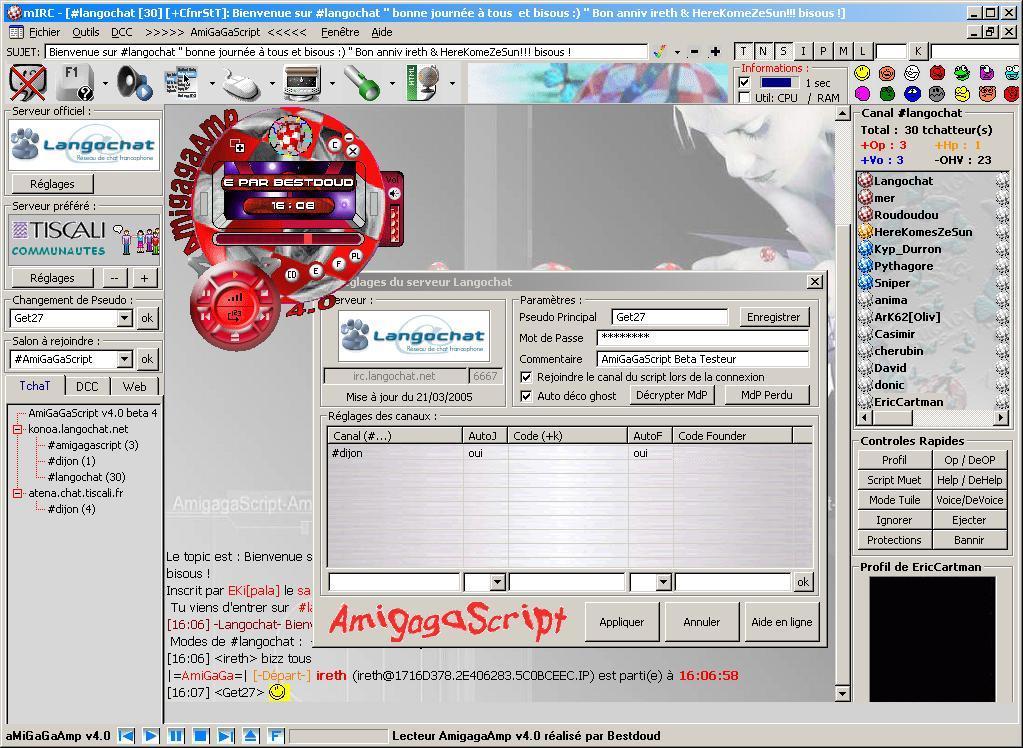The width and height of the screenshot is (1023, 748).
Task: Click the C button on AmigagaAmp player
Action: (334, 145)
